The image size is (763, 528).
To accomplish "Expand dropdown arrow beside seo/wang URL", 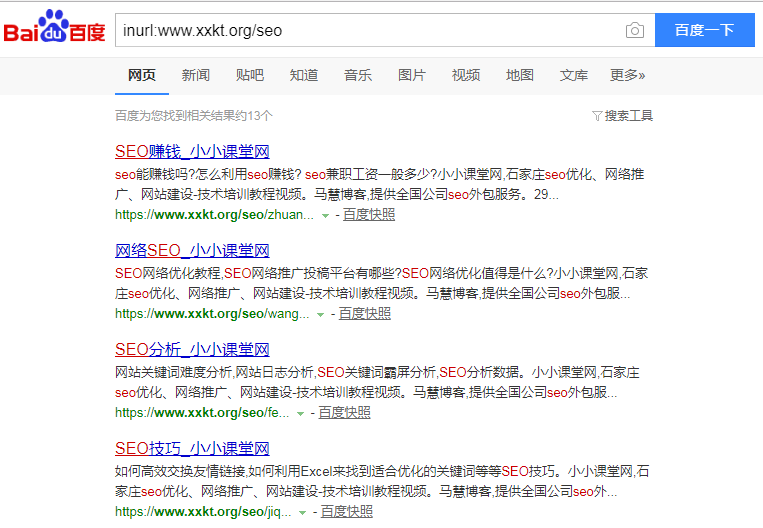I will tap(320, 314).
